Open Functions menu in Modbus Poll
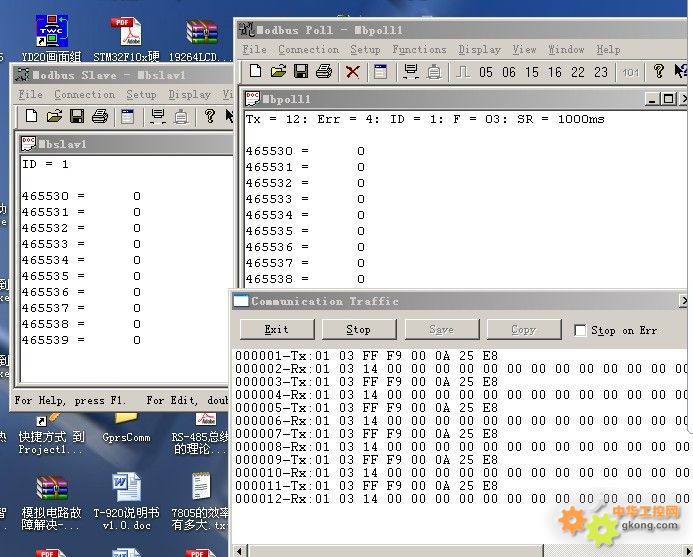The image size is (693, 557). (419, 50)
